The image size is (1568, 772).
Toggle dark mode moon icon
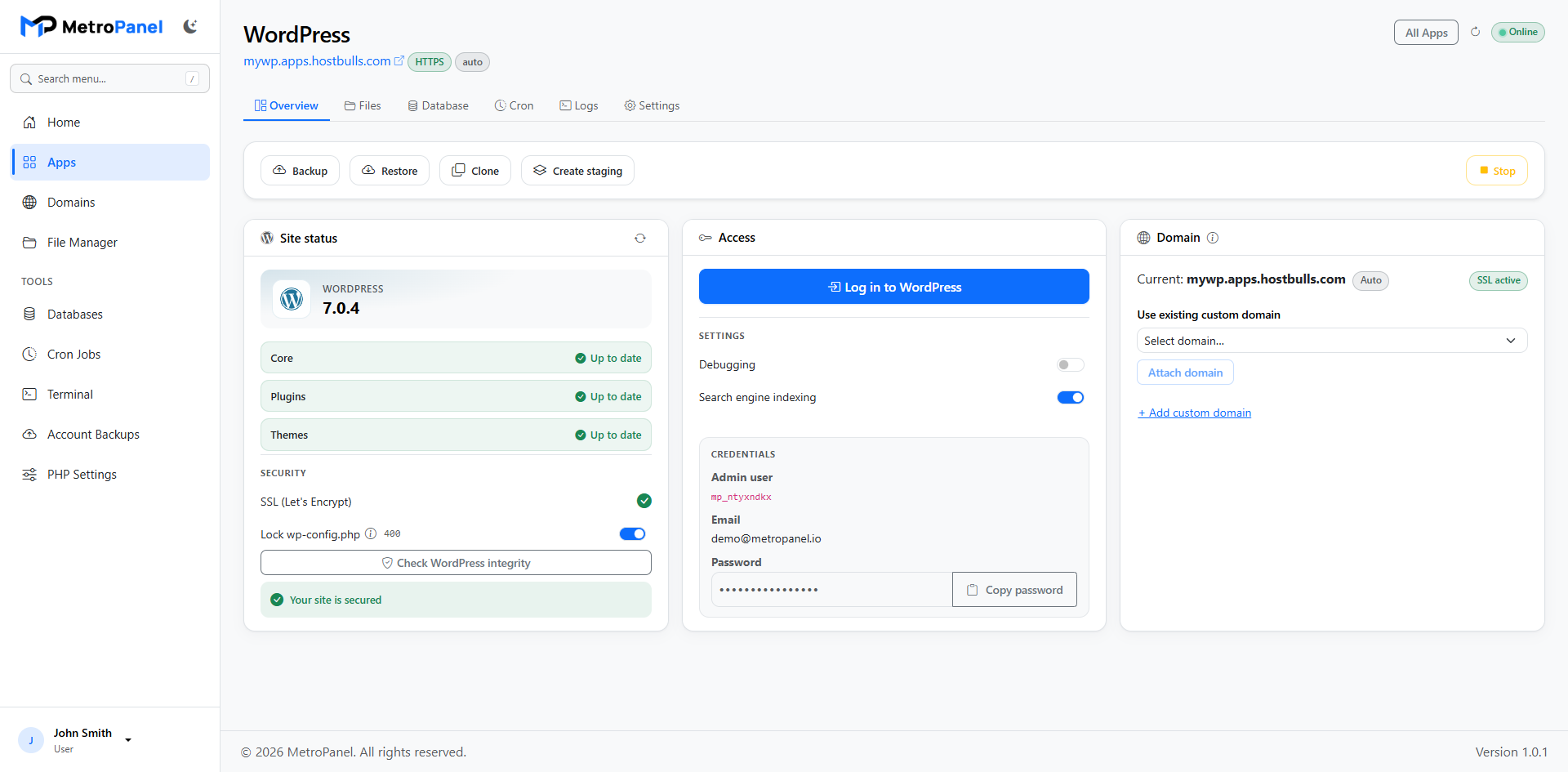pos(190,27)
